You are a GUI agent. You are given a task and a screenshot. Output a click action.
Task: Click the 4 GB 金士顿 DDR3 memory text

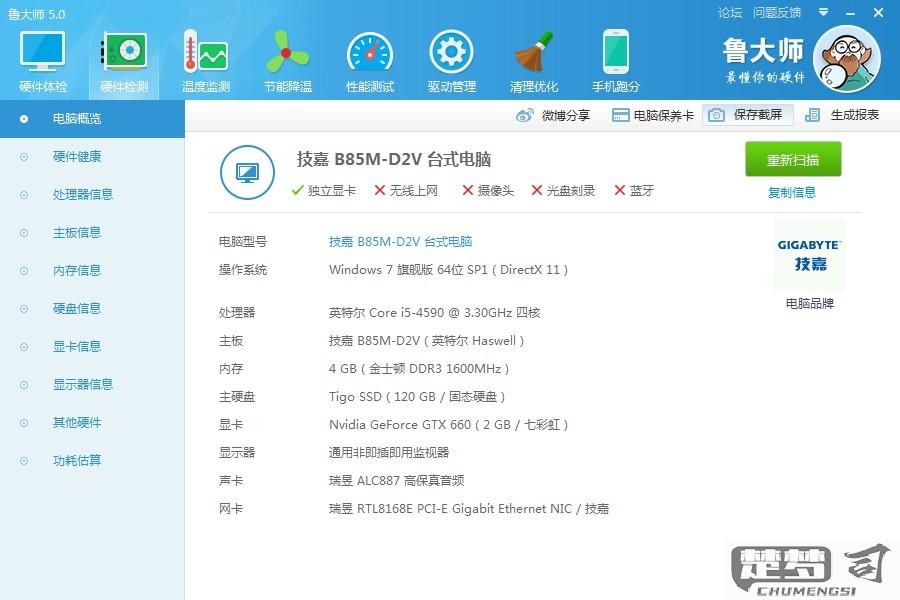click(x=418, y=369)
